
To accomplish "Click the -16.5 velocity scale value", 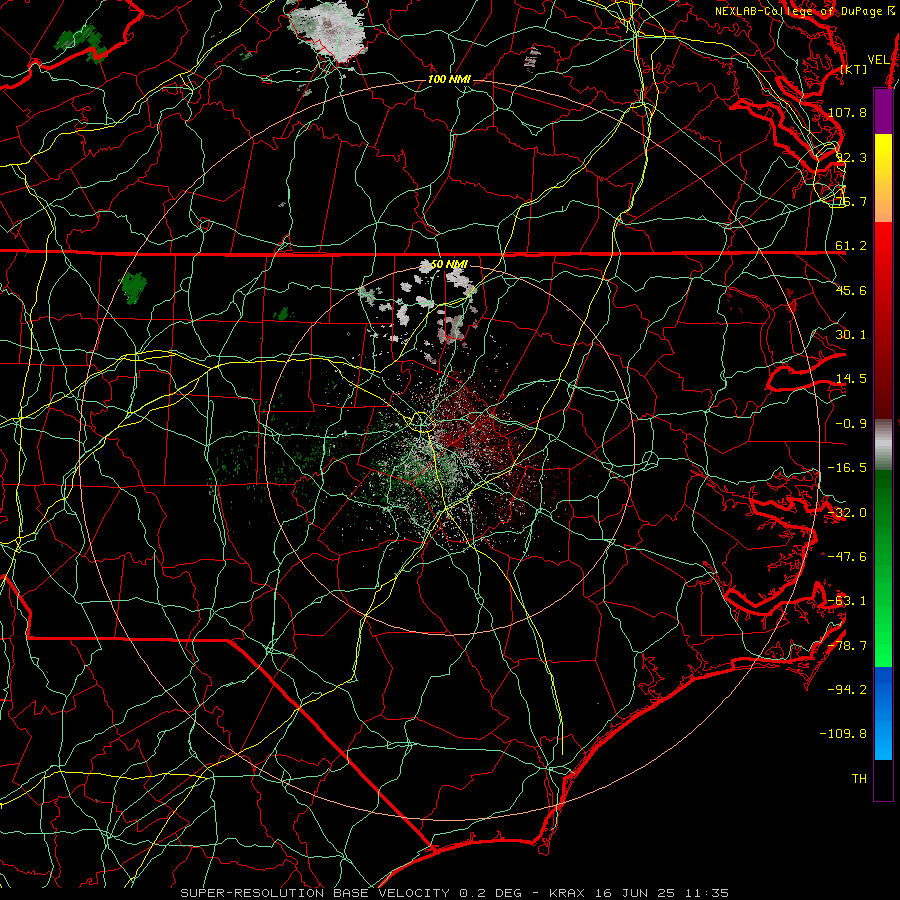I will click(847, 467).
